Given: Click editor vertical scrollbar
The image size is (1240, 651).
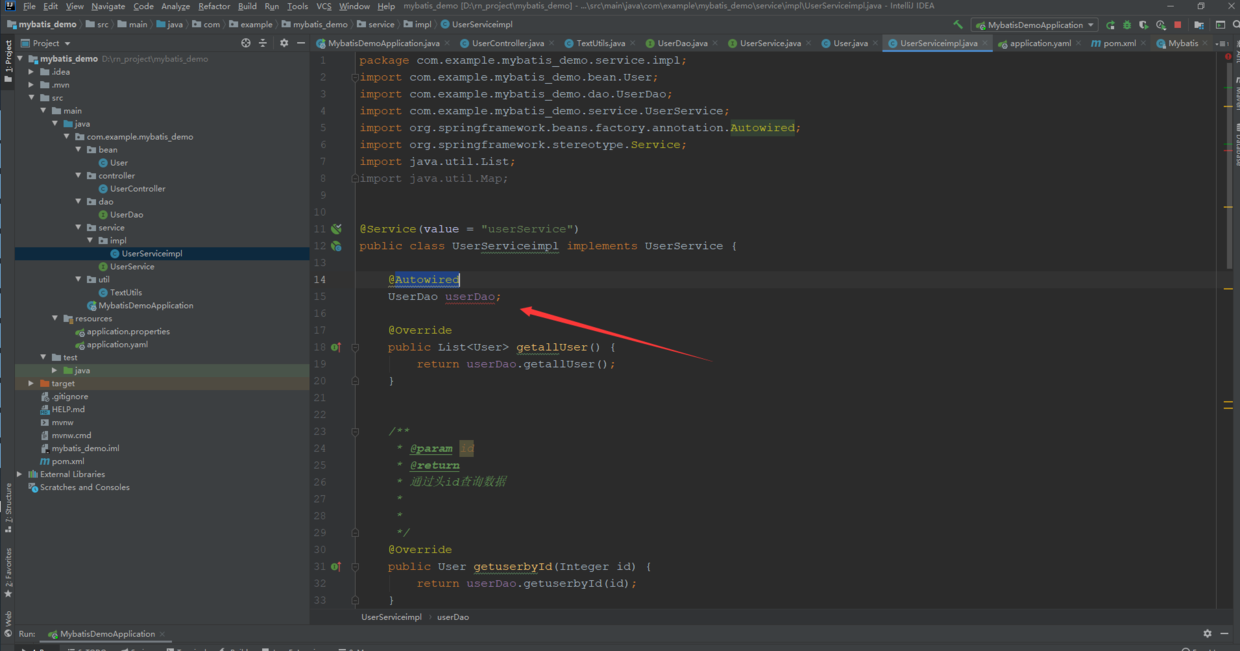Looking at the screenshot, I should (x=1228, y=165).
